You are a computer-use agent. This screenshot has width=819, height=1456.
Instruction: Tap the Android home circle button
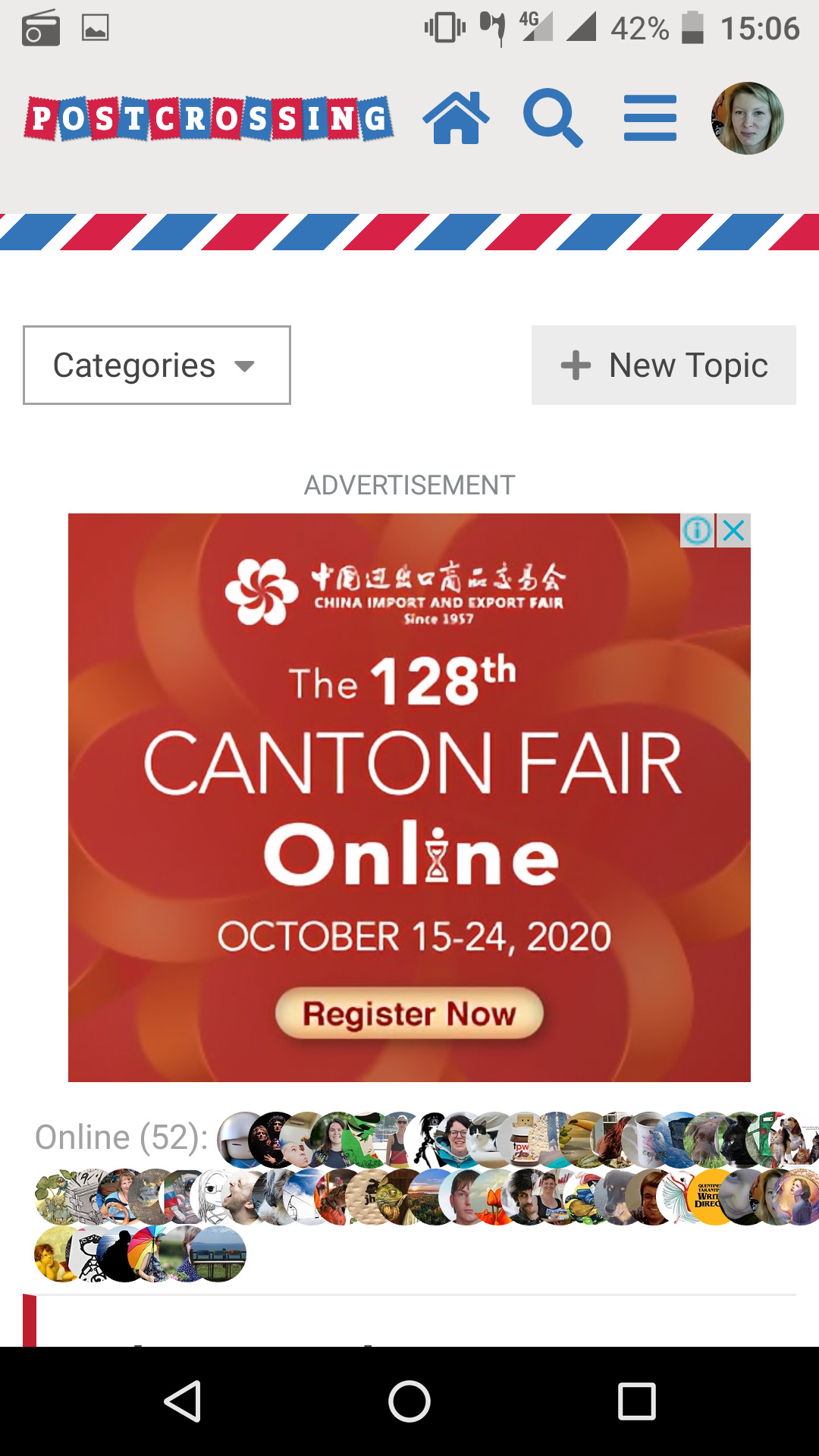pos(409,1401)
